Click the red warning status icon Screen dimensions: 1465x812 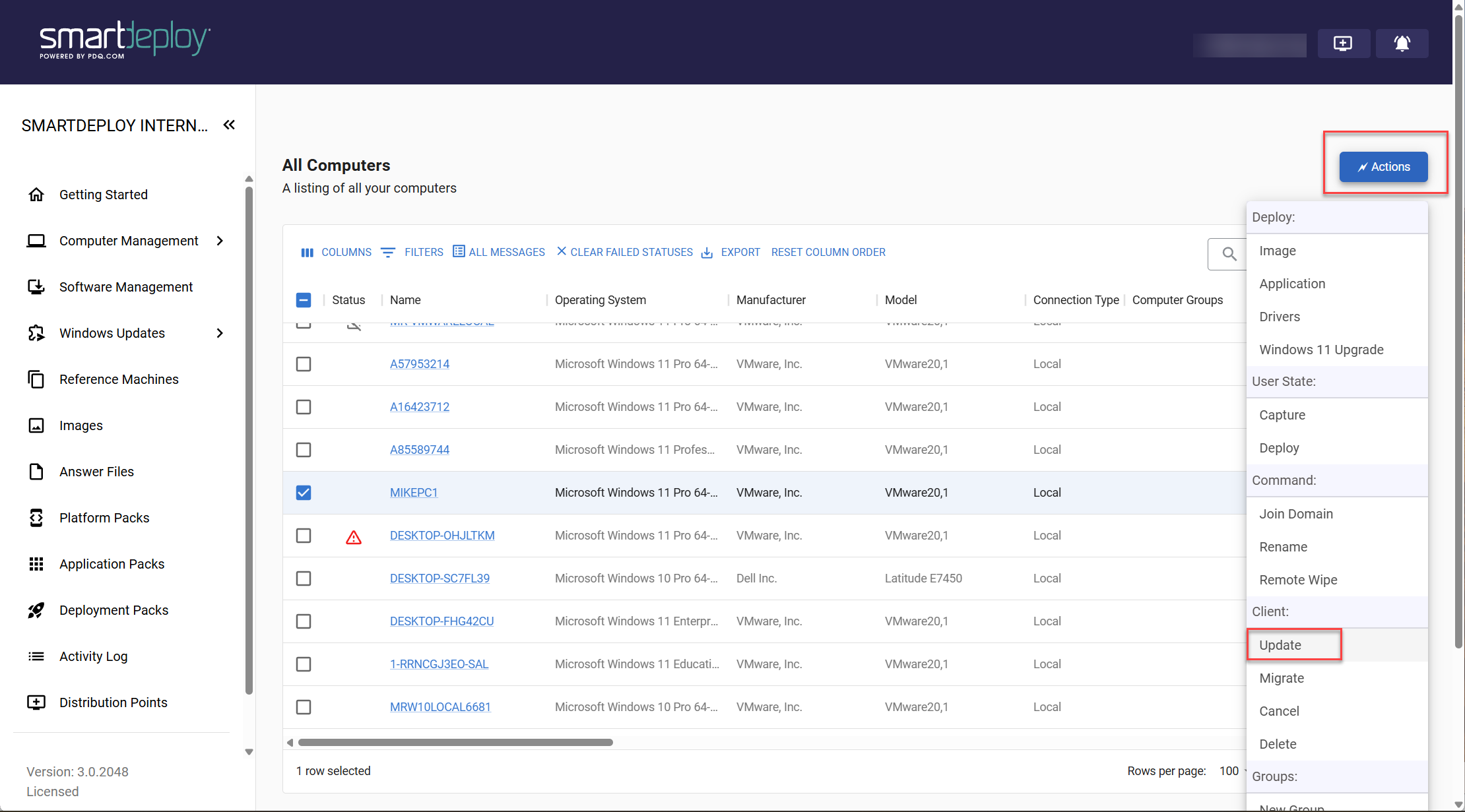[354, 538]
